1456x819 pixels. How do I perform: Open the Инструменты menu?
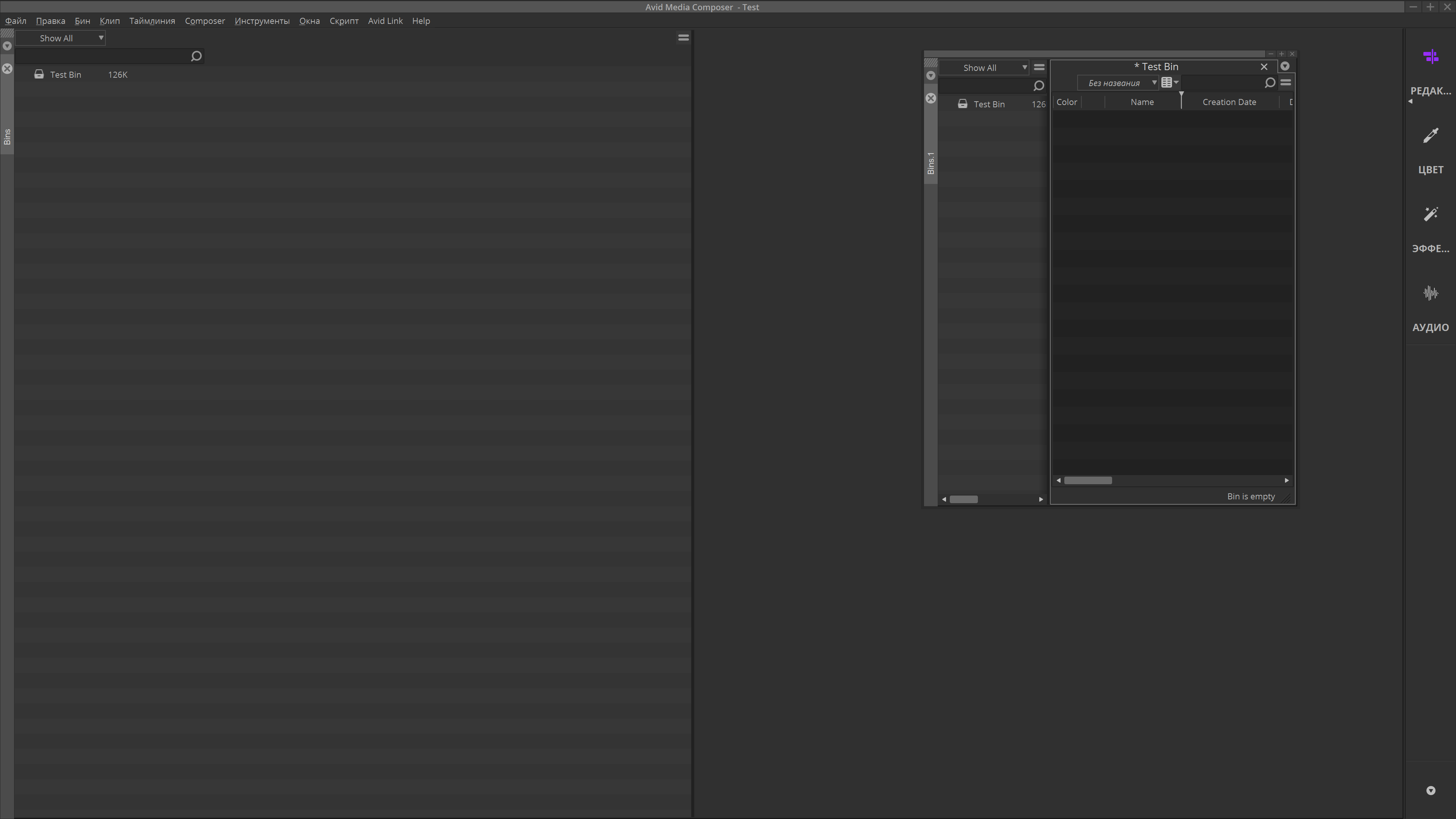click(262, 21)
